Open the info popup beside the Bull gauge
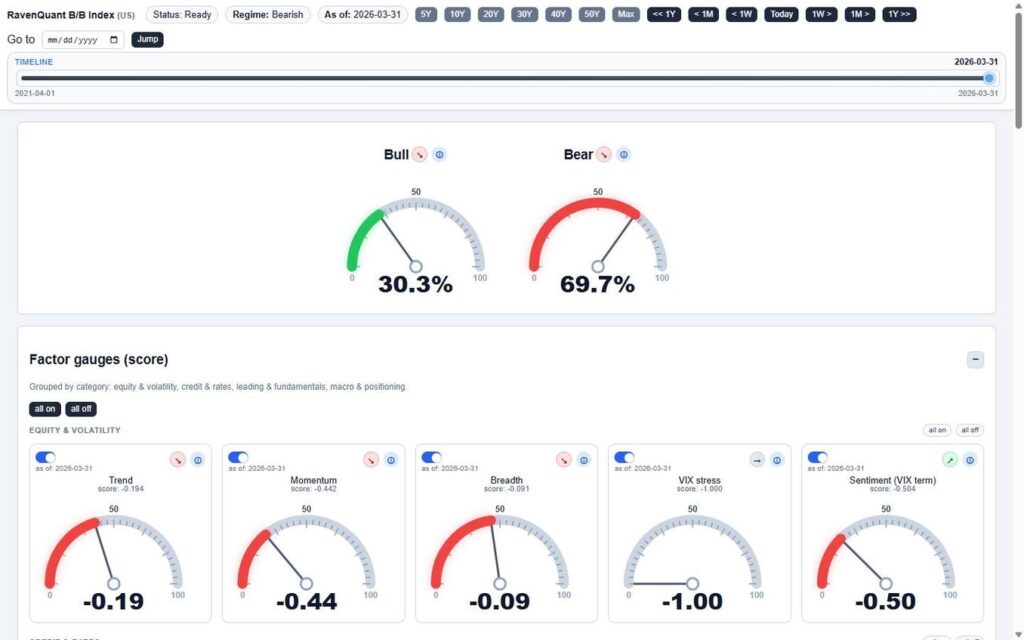 click(x=438, y=155)
